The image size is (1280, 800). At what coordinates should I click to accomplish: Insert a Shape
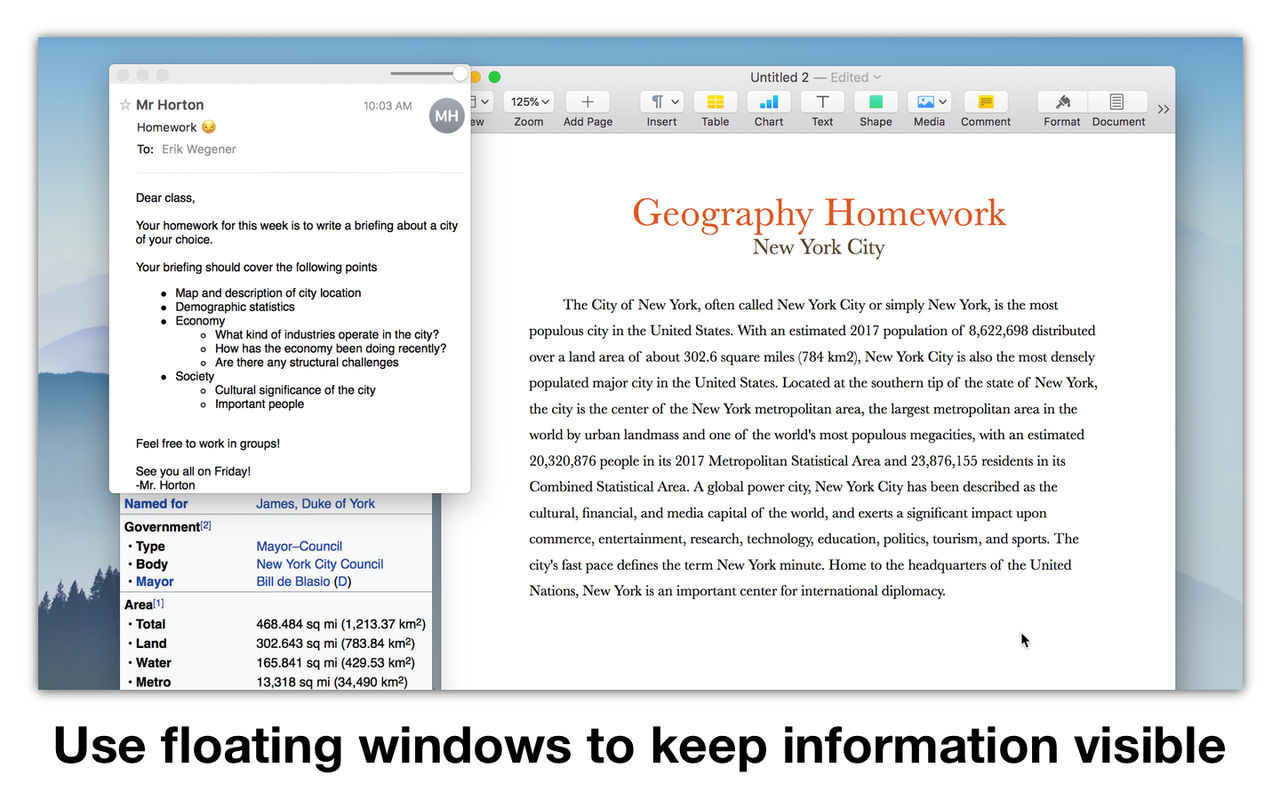pyautogui.click(x=875, y=102)
